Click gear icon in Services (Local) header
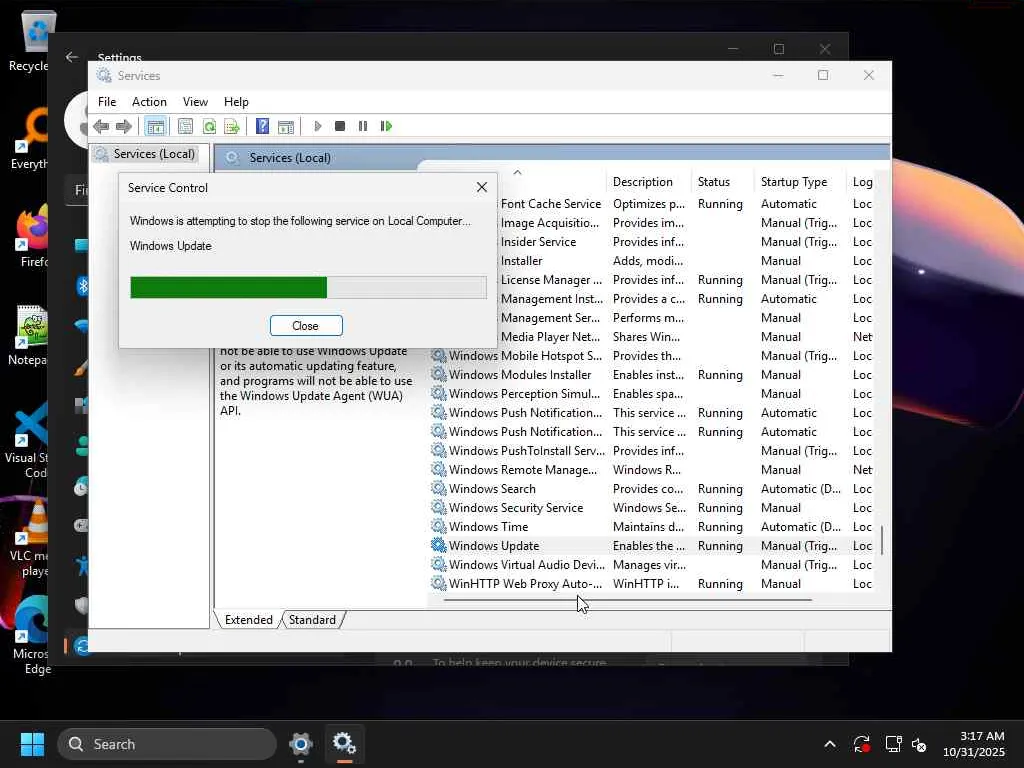Image resolution: width=1024 pixels, height=768 pixels. point(232,158)
